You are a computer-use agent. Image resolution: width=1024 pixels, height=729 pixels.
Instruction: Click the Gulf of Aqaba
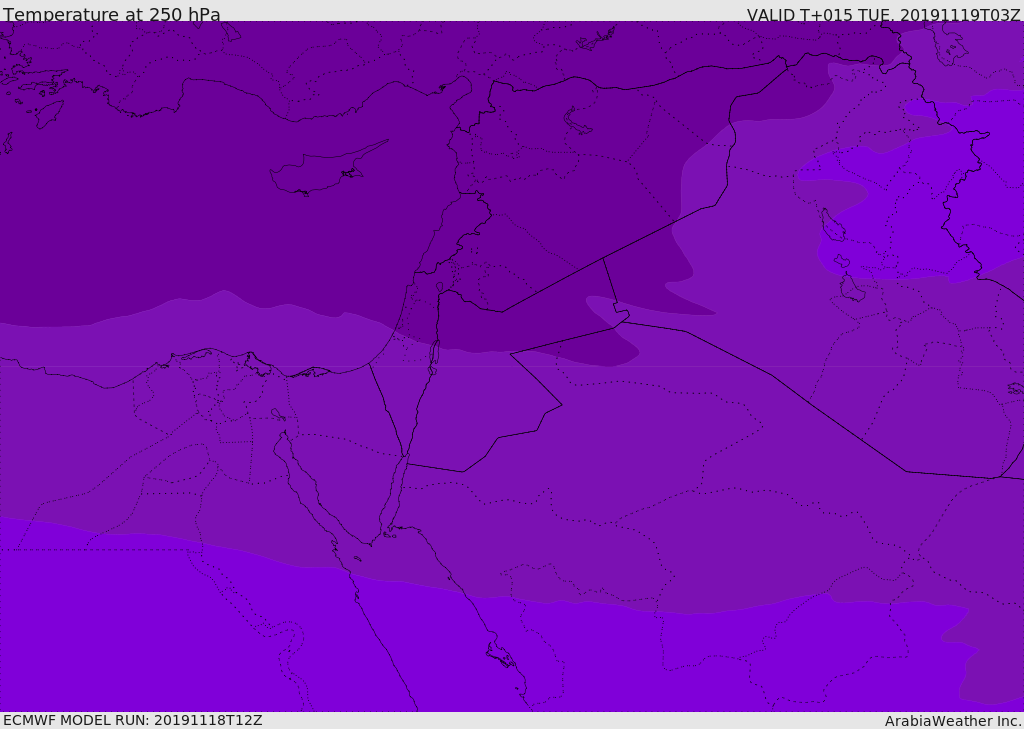(x=394, y=493)
